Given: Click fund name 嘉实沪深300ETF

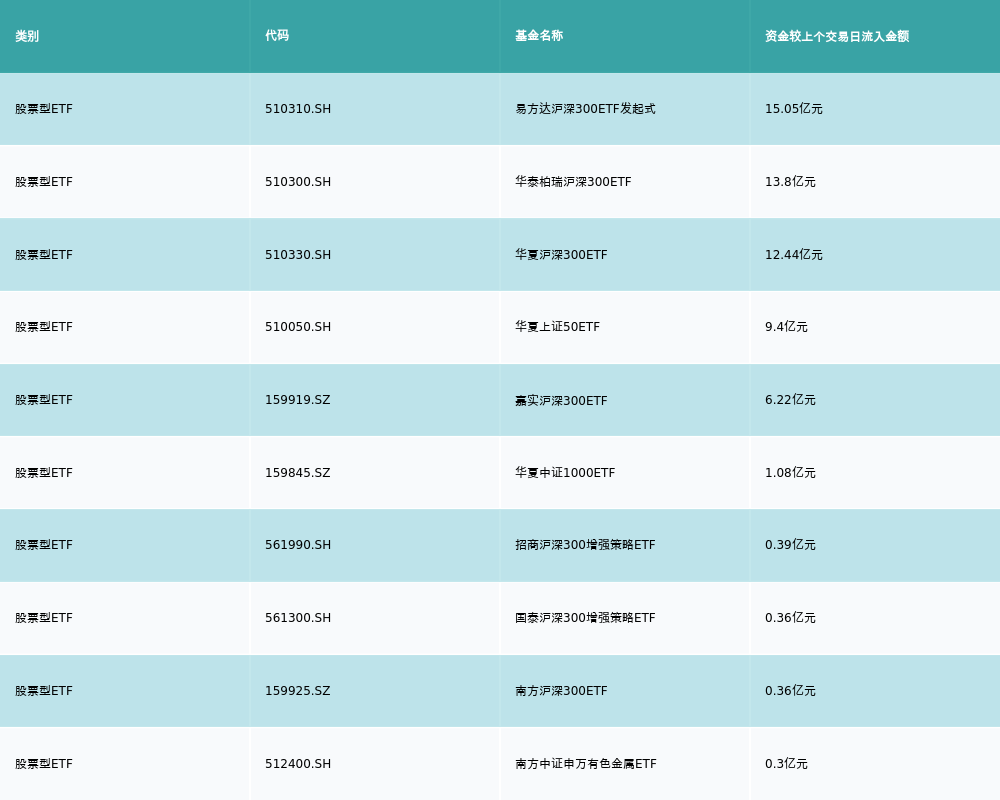Looking at the screenshot, I should pos(561,401).
